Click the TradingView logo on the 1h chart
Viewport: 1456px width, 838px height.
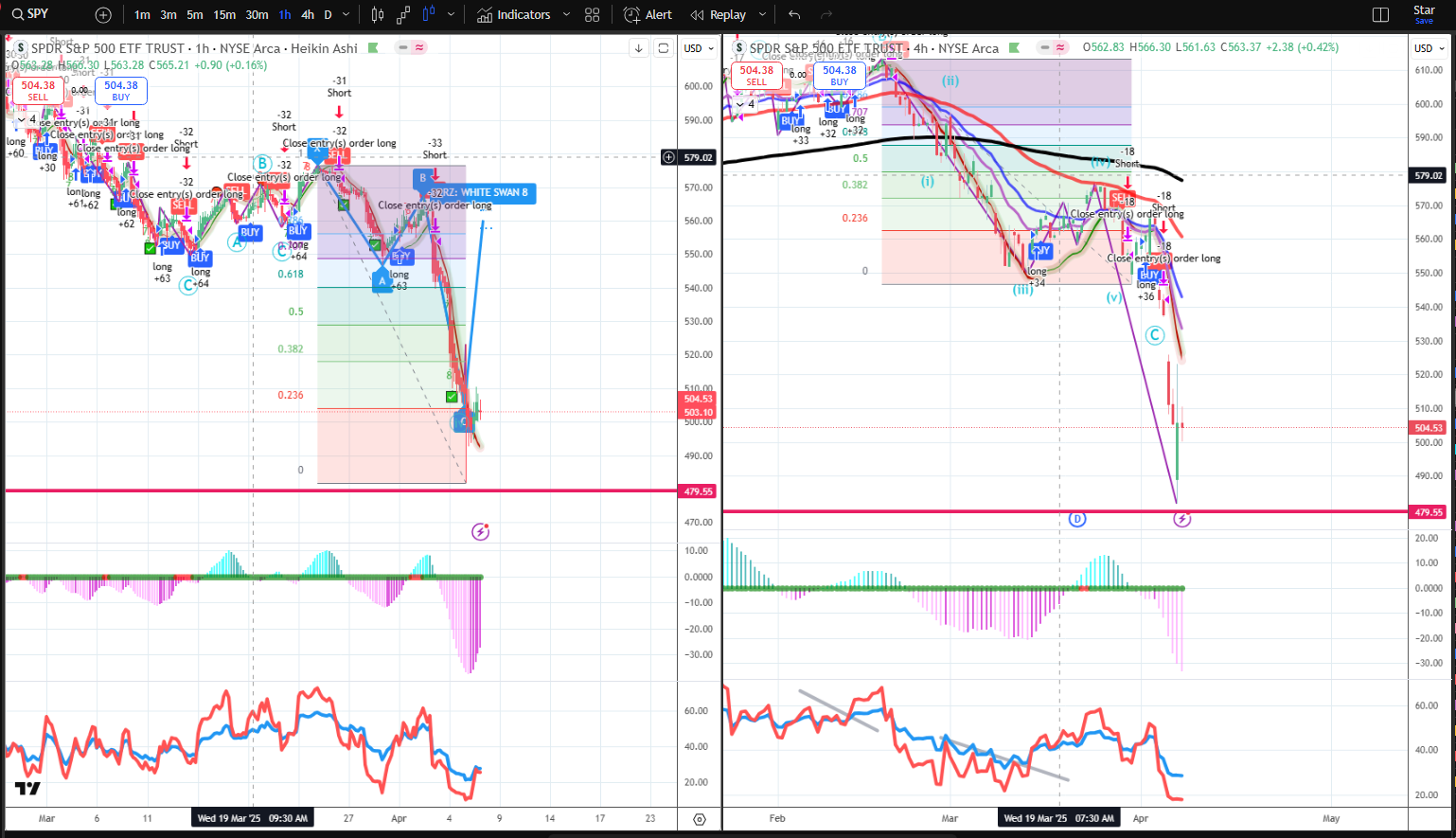[27, 788]
